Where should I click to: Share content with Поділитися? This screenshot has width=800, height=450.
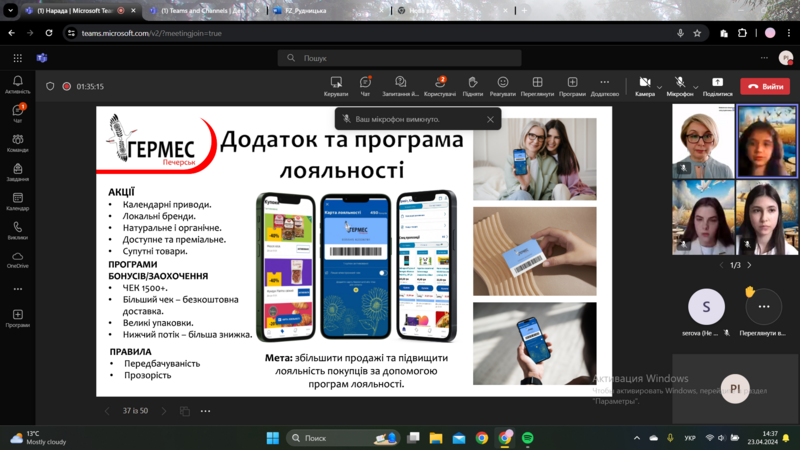pos(717,86)
